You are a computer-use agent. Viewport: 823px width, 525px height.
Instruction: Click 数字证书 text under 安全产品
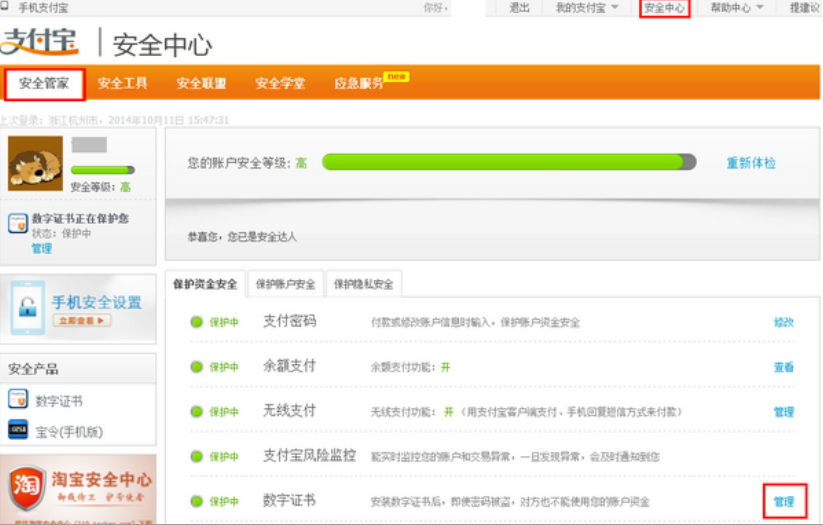(x=59, y=401)
